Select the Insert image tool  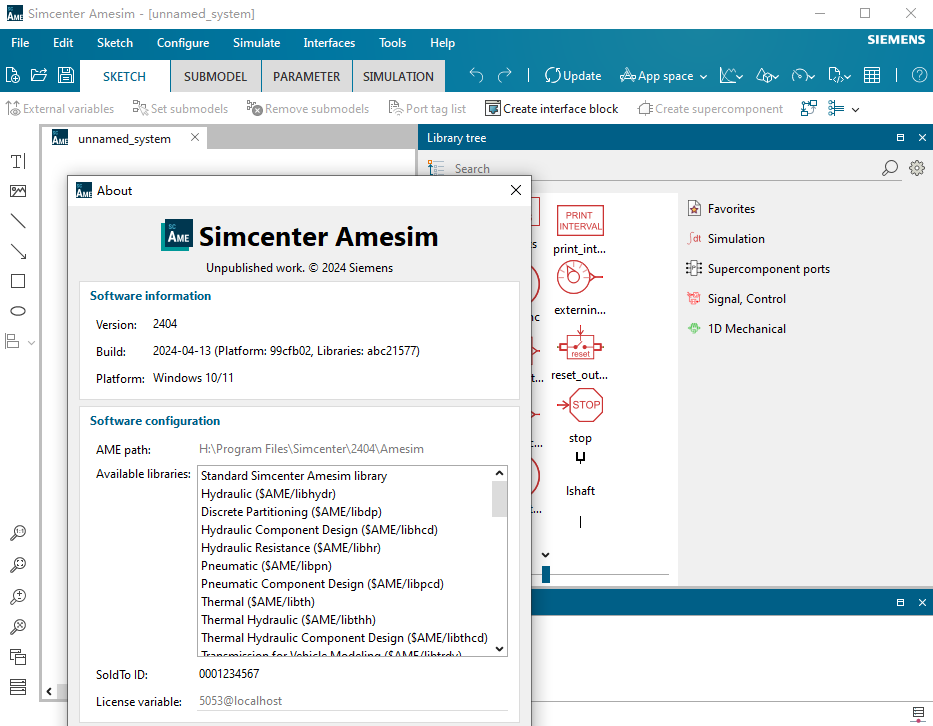coord(18,191)
